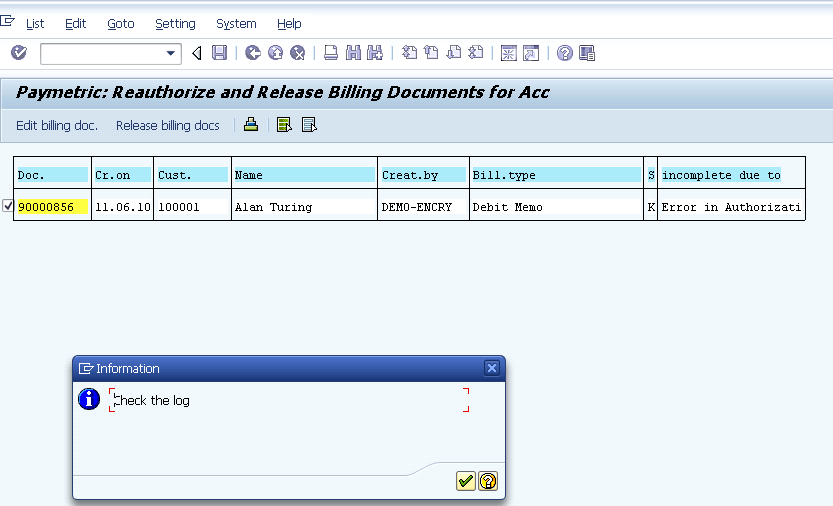Go to Previous Page icon
The height and width of the screenshot is (506, 833).
pyautogui.click(x=431, y=53)
